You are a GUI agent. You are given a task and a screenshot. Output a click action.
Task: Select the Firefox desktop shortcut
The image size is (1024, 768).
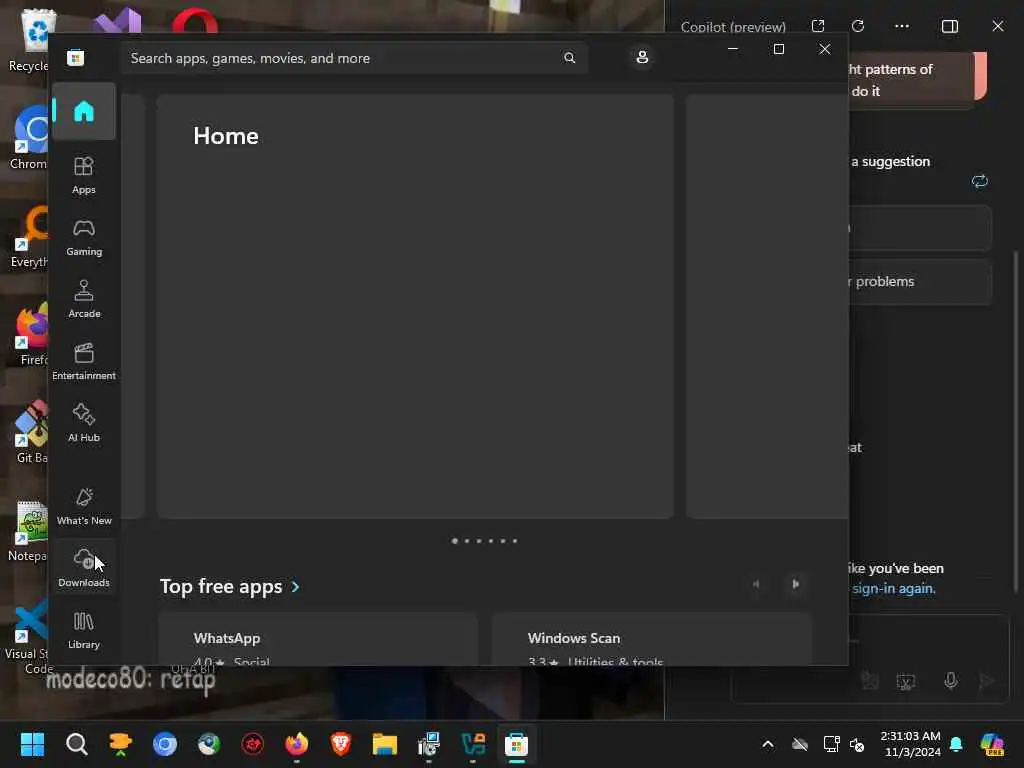(x=30, y=334)
